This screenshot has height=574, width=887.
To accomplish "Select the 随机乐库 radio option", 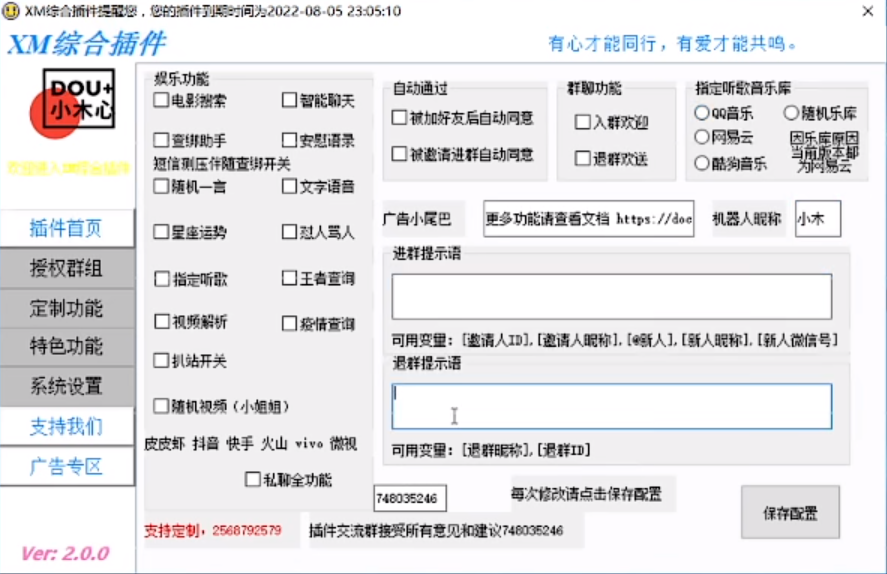I will (x=791, y=113).
